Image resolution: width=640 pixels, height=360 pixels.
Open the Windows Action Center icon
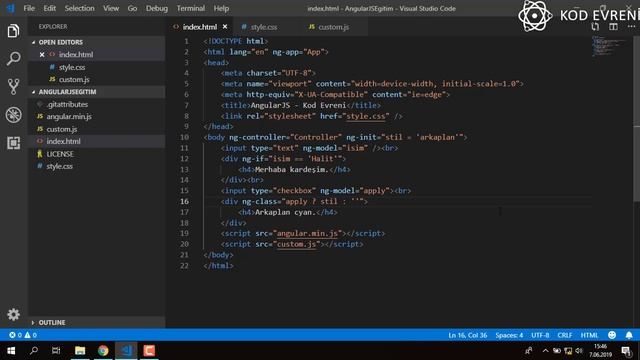pos(626,351)
